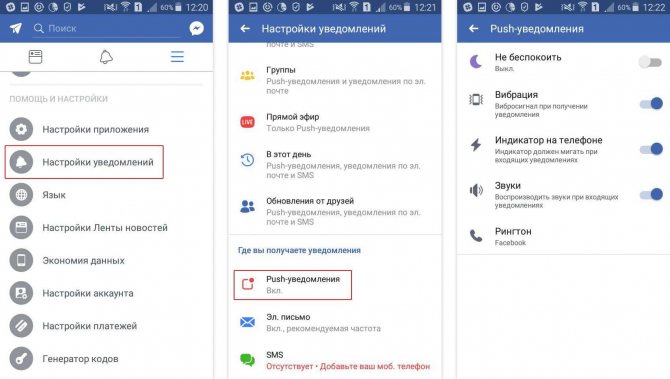Screen dimensions: 670x379
Task: Tap the Эл. письмо envelope icon
Action: click(247, 322)
